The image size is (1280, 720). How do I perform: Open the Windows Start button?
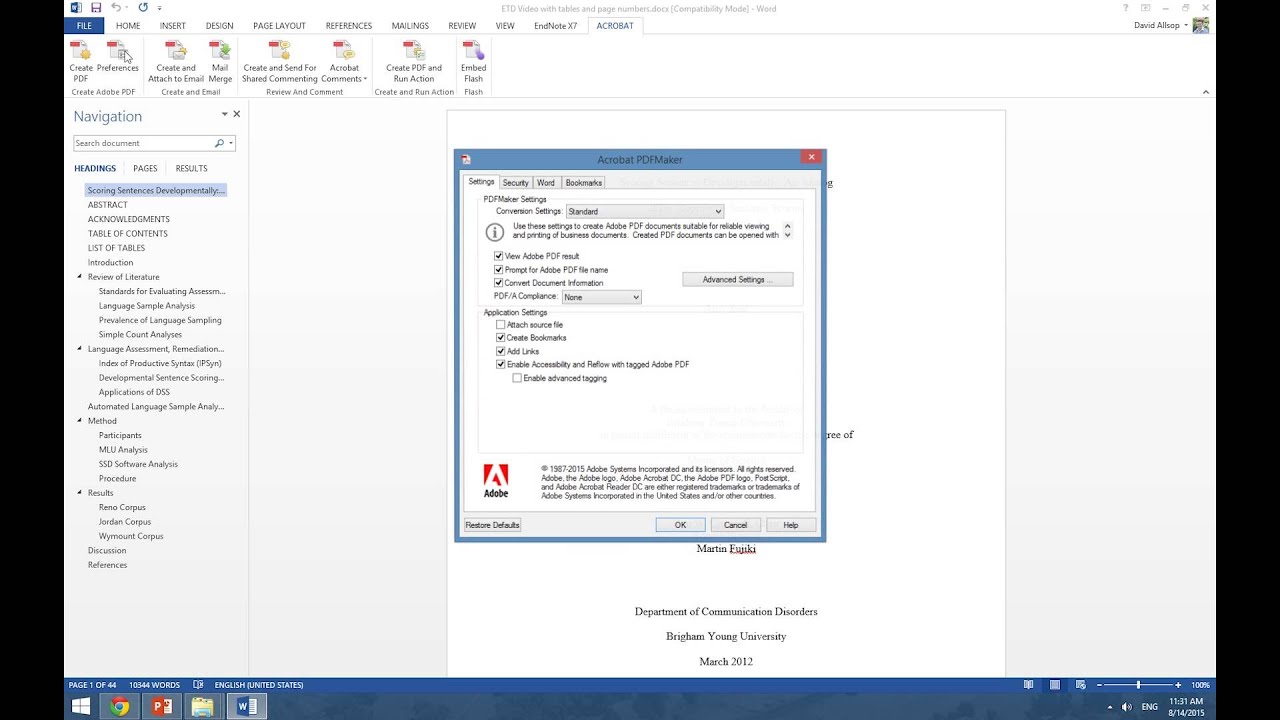(80, 707)
